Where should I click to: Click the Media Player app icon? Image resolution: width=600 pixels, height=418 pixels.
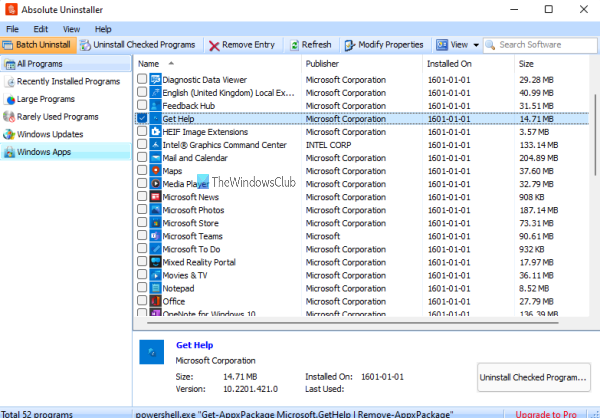(x=155, y=184)
